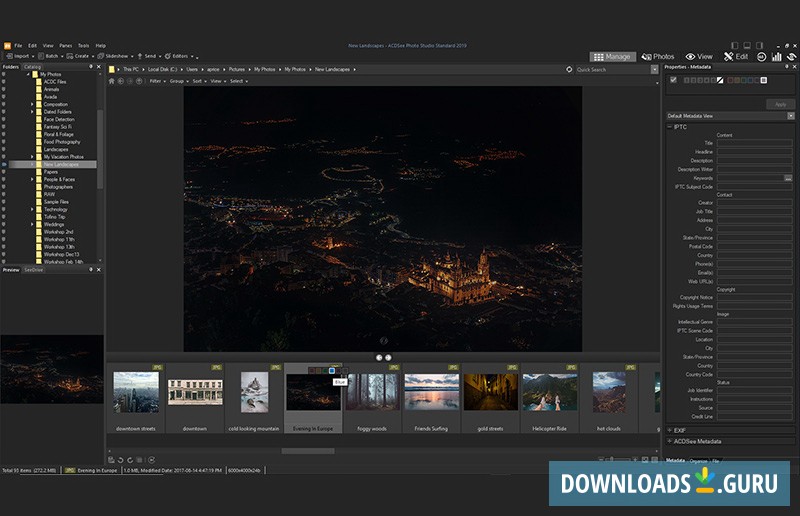Toggle the tagged checkbox in Properties panel
This screenshot has width=800, height=516.
pyautogui.click(x=673, y=80)
